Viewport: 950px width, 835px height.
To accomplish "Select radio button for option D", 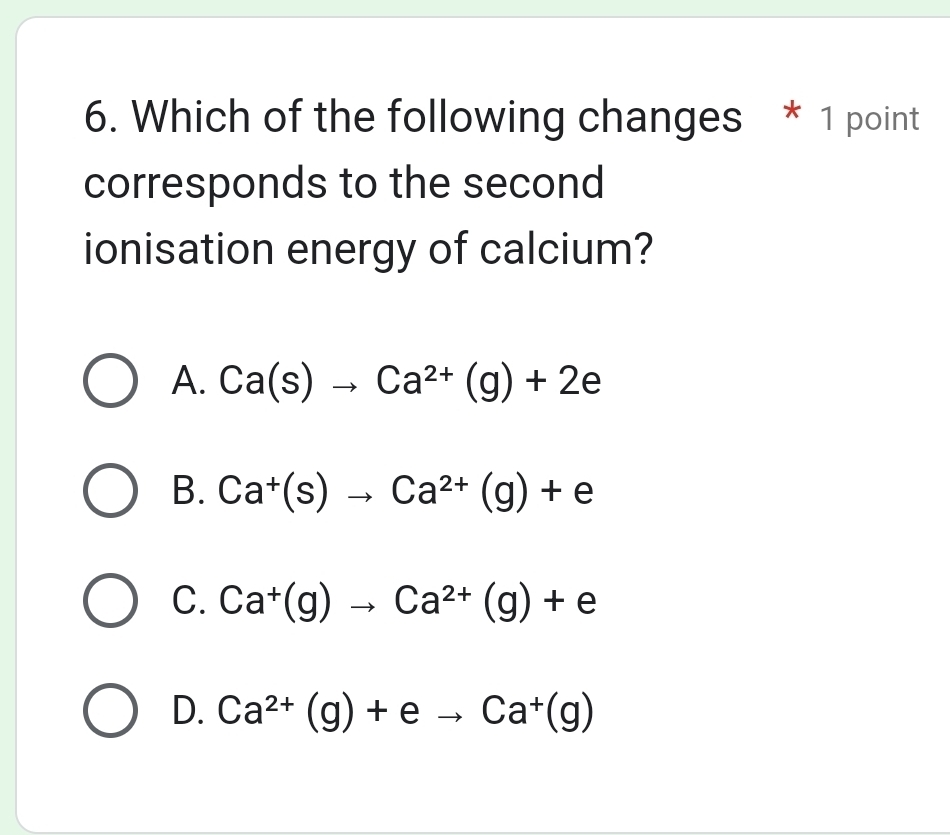I will point(110,713).
